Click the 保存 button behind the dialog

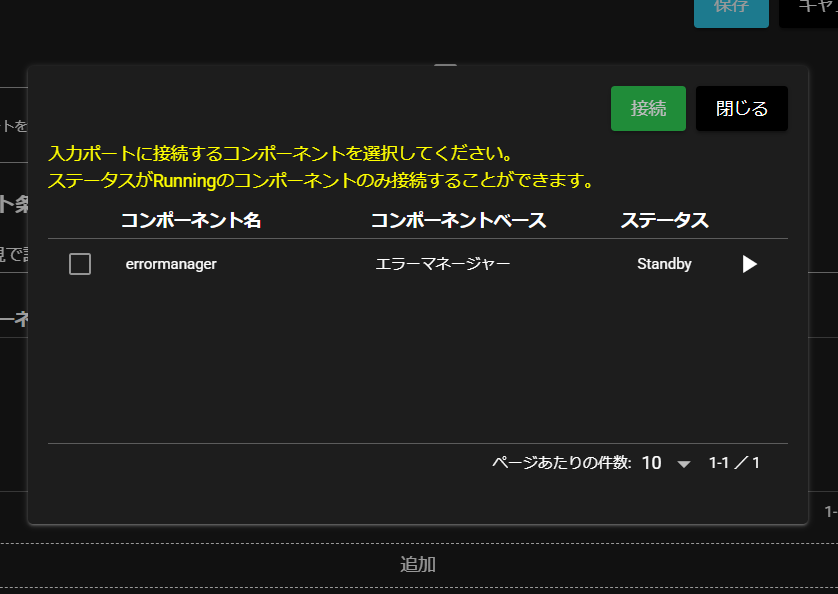tap(731, 8)
